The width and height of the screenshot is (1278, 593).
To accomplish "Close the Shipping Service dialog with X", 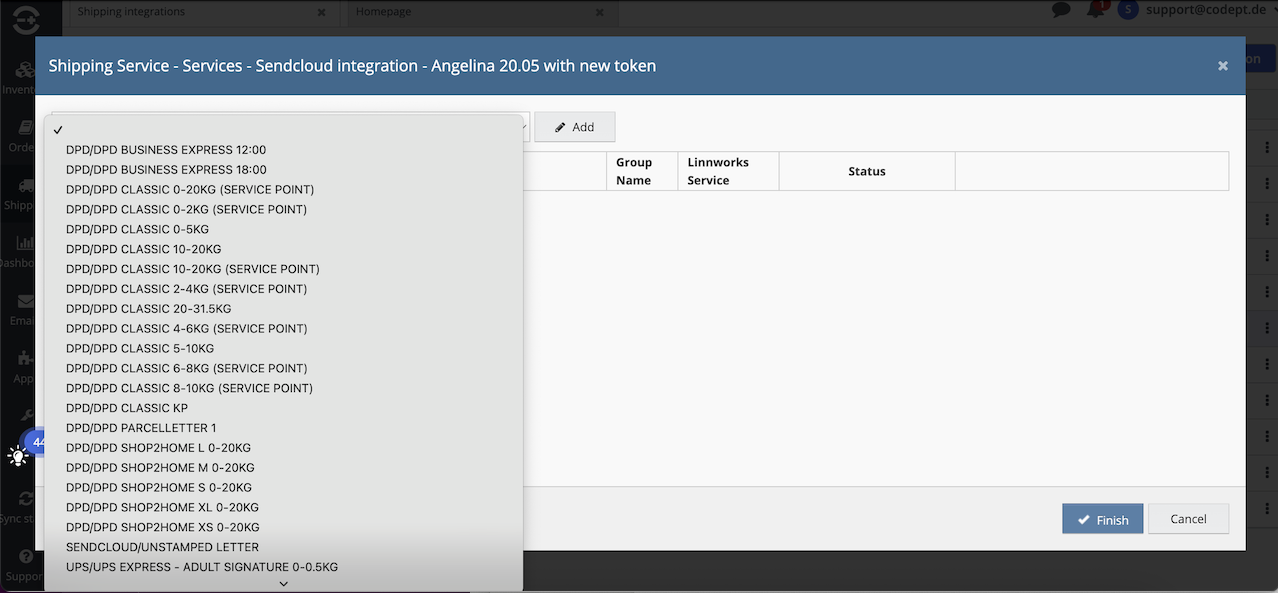I will tap(1222, 66).
